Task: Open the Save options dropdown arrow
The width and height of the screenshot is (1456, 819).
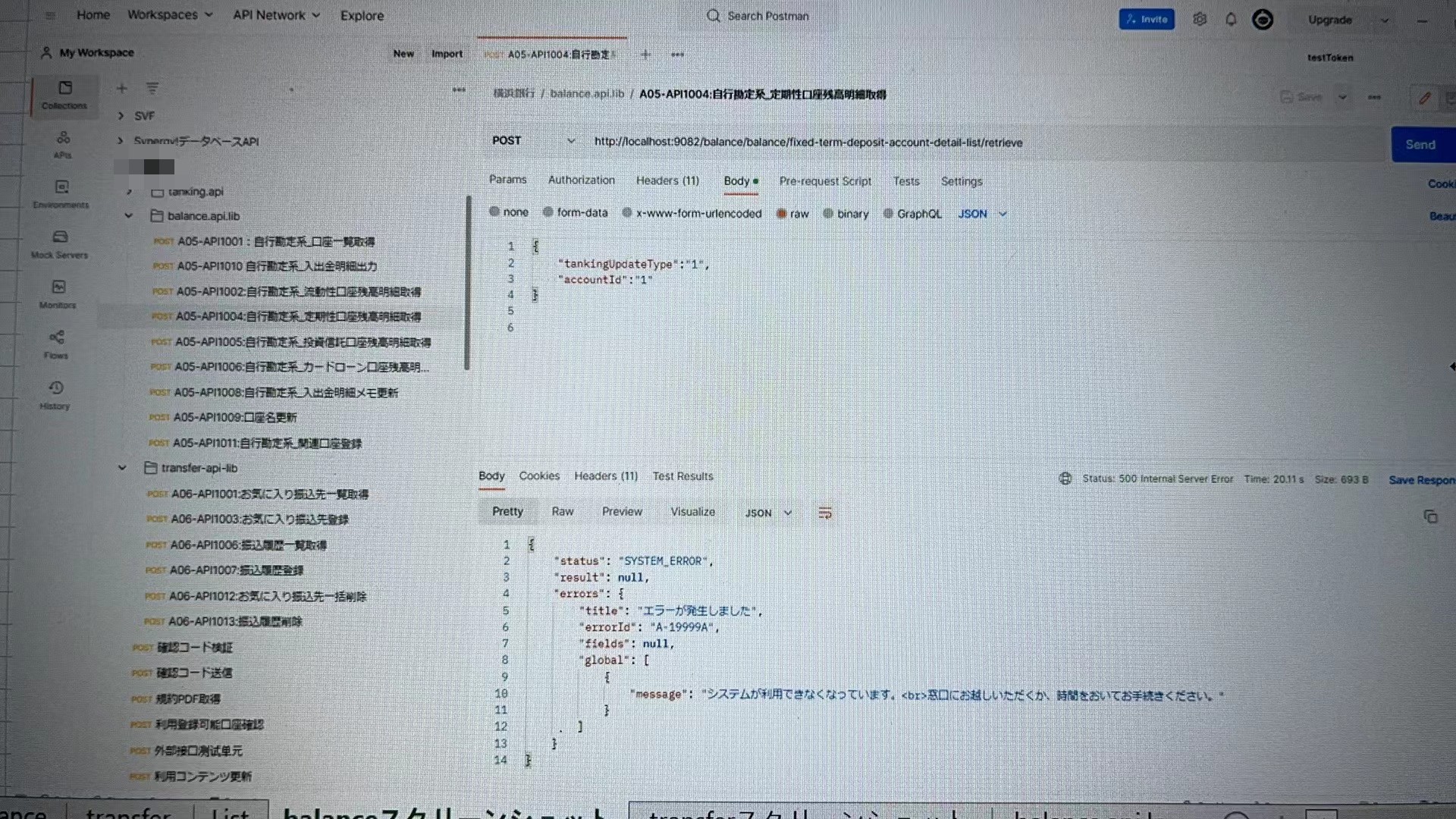Action: point(1342,97)
